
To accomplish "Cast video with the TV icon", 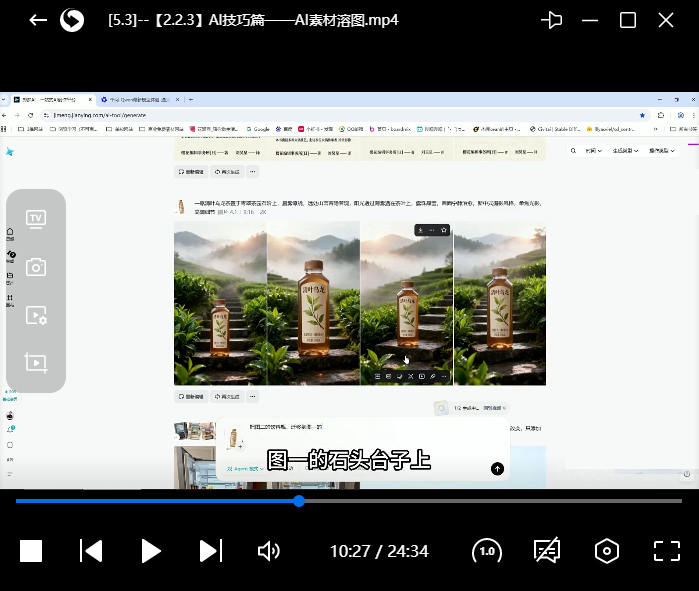I will 36,219.
